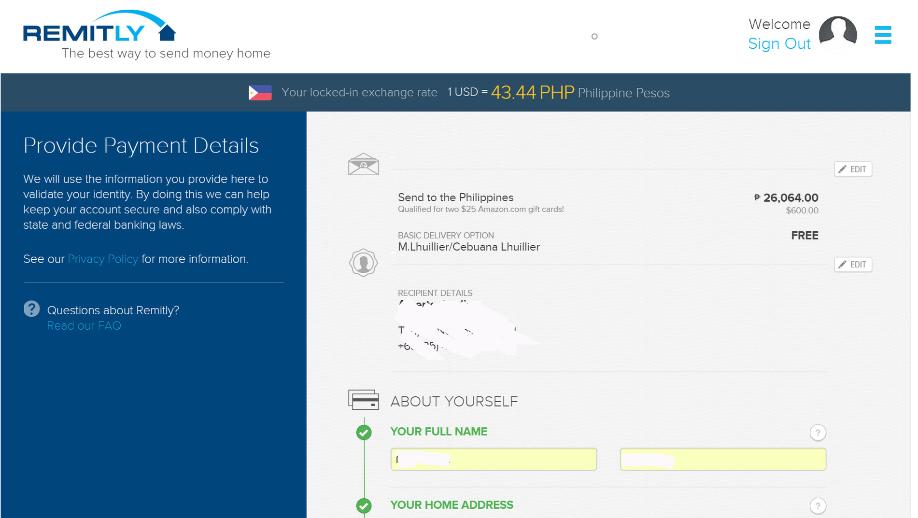Image resolution: width=918 pixels, height=518 pixels.
Task: Select the BASIC DELIVERY OPTION label
Action: [x=446, y=235]
